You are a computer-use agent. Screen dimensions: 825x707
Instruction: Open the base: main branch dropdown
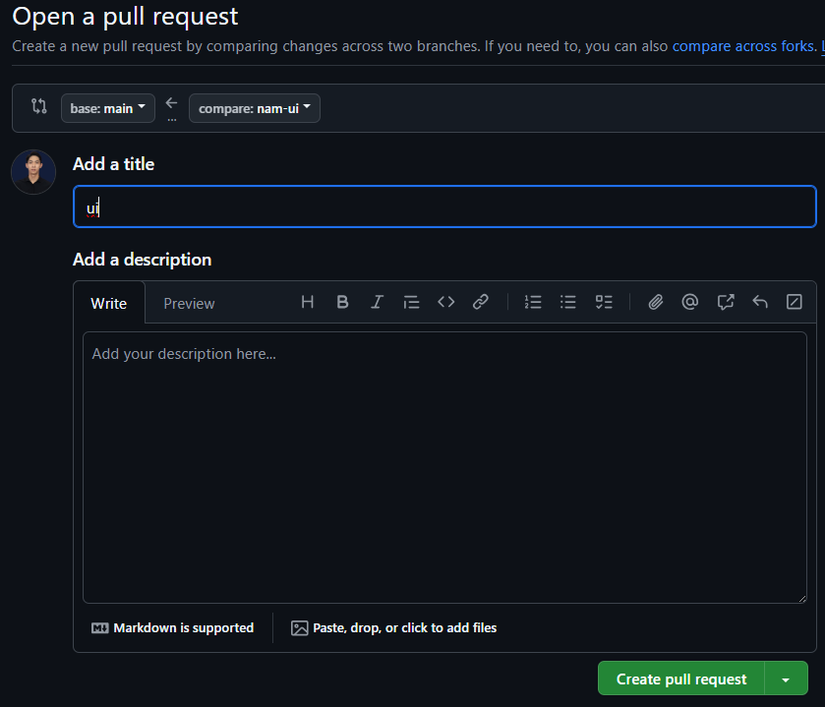[x=108, y=108]
